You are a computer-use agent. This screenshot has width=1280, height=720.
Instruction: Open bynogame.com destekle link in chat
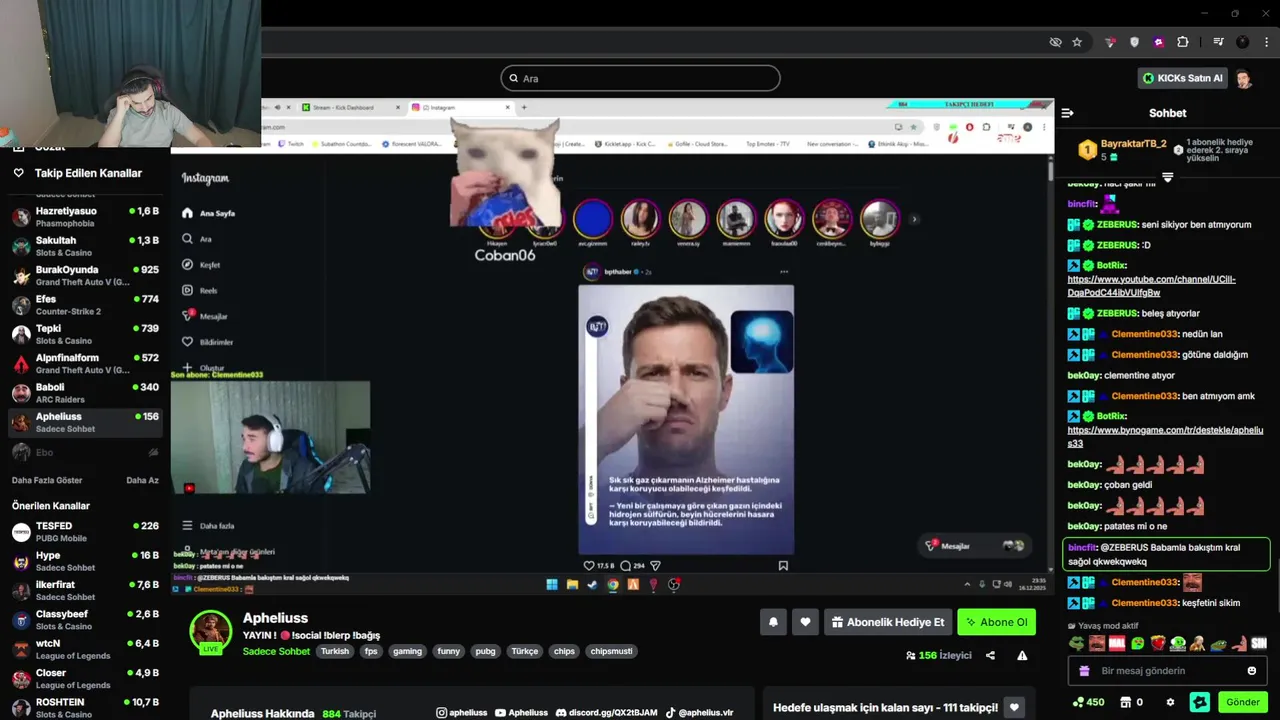tap(1165, 436)
